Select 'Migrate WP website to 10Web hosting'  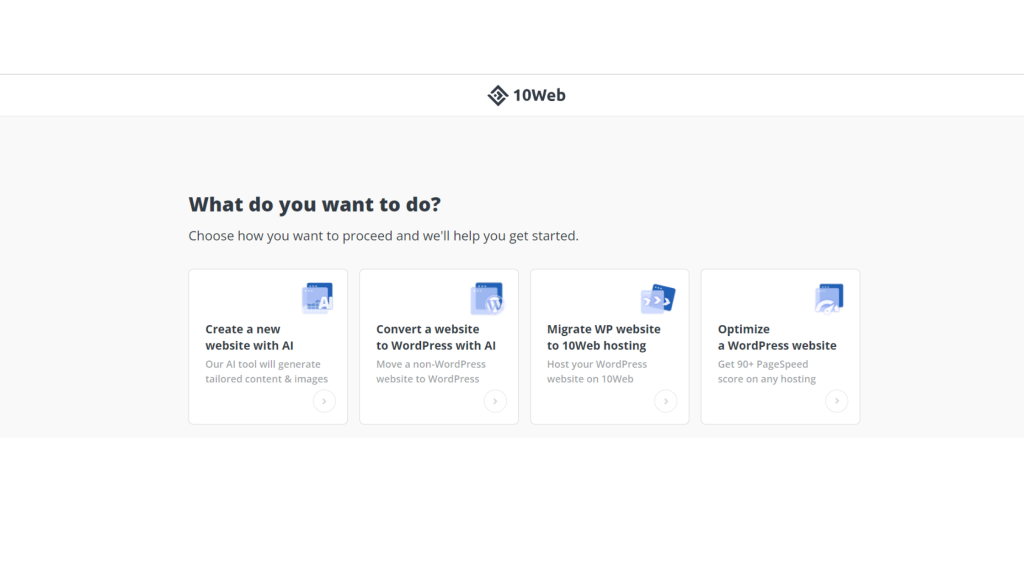click(609, 345)
